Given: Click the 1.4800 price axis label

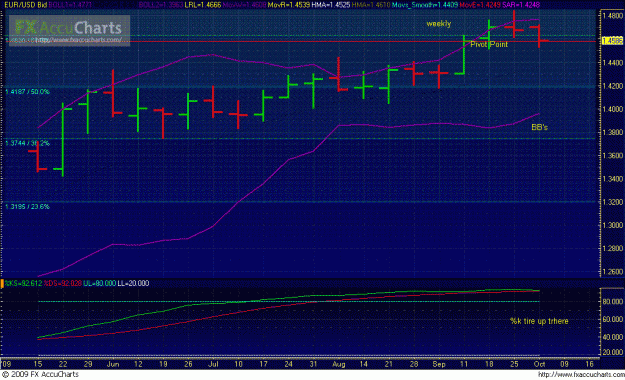Looking at the screenshot, I should tap(613, 16).
